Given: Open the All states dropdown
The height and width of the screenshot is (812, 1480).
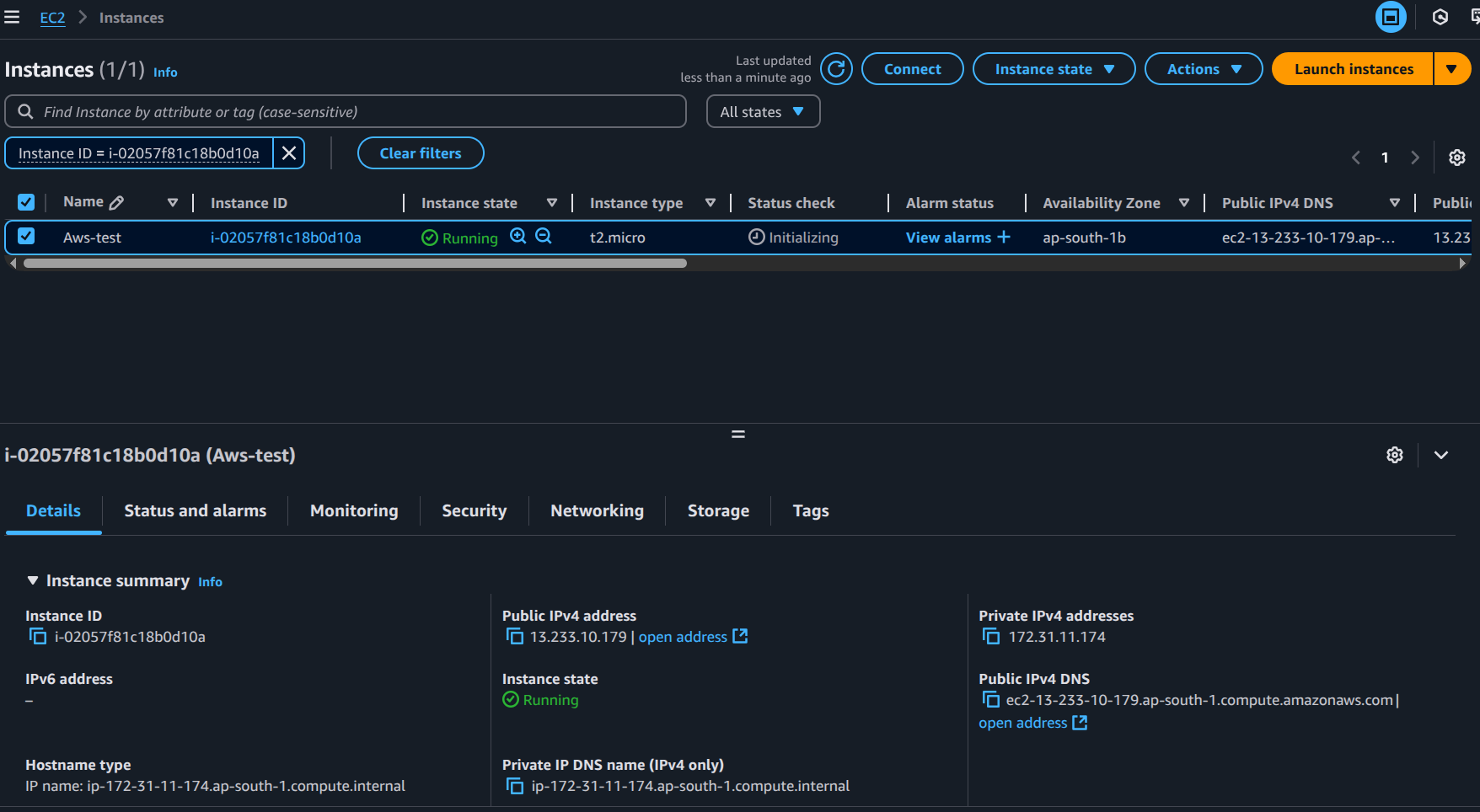Looking at the screenshot, I should 763,111.
